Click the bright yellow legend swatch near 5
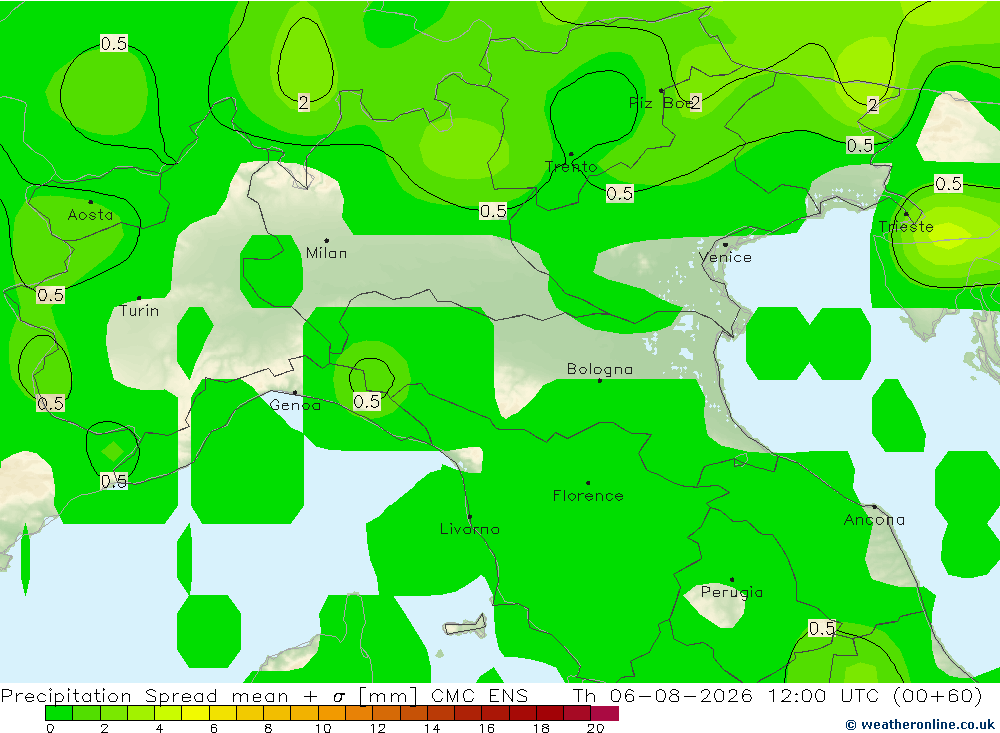The image size is (1000, 733). pos(195,713)
